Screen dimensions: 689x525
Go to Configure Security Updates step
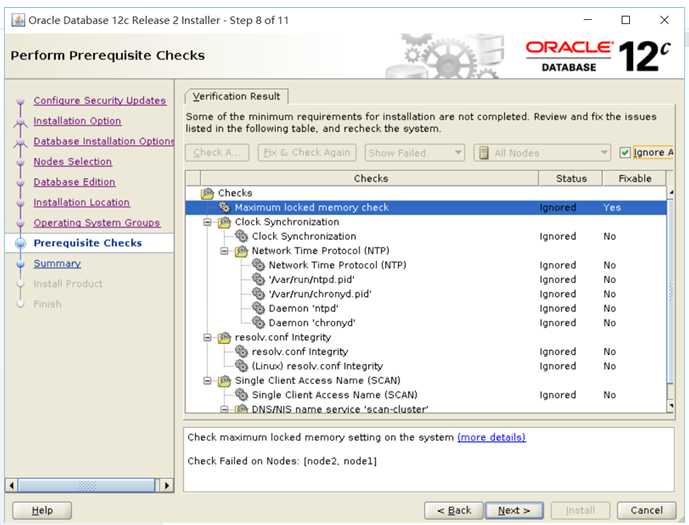click(x=100, y=100)
